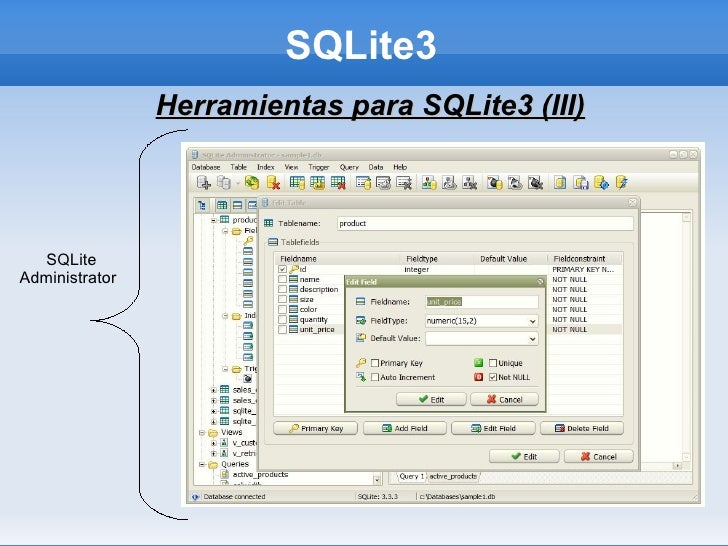This screenshot has width=728, height=546.
Task: Click the edit trigger toolbar icon
Action: (x=515, y=183)
